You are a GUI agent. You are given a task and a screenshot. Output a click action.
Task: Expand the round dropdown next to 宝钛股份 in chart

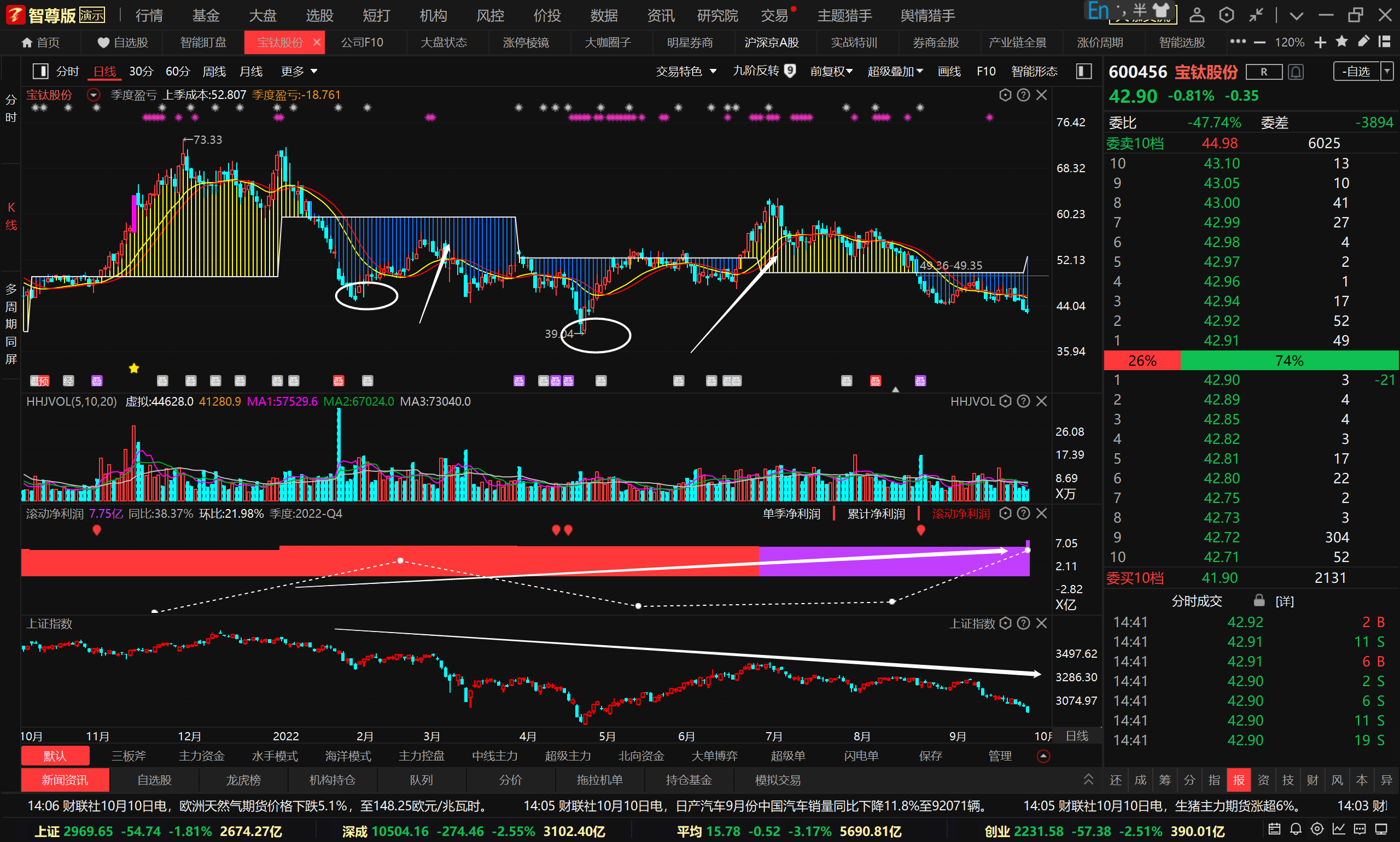tap(94, 95)
